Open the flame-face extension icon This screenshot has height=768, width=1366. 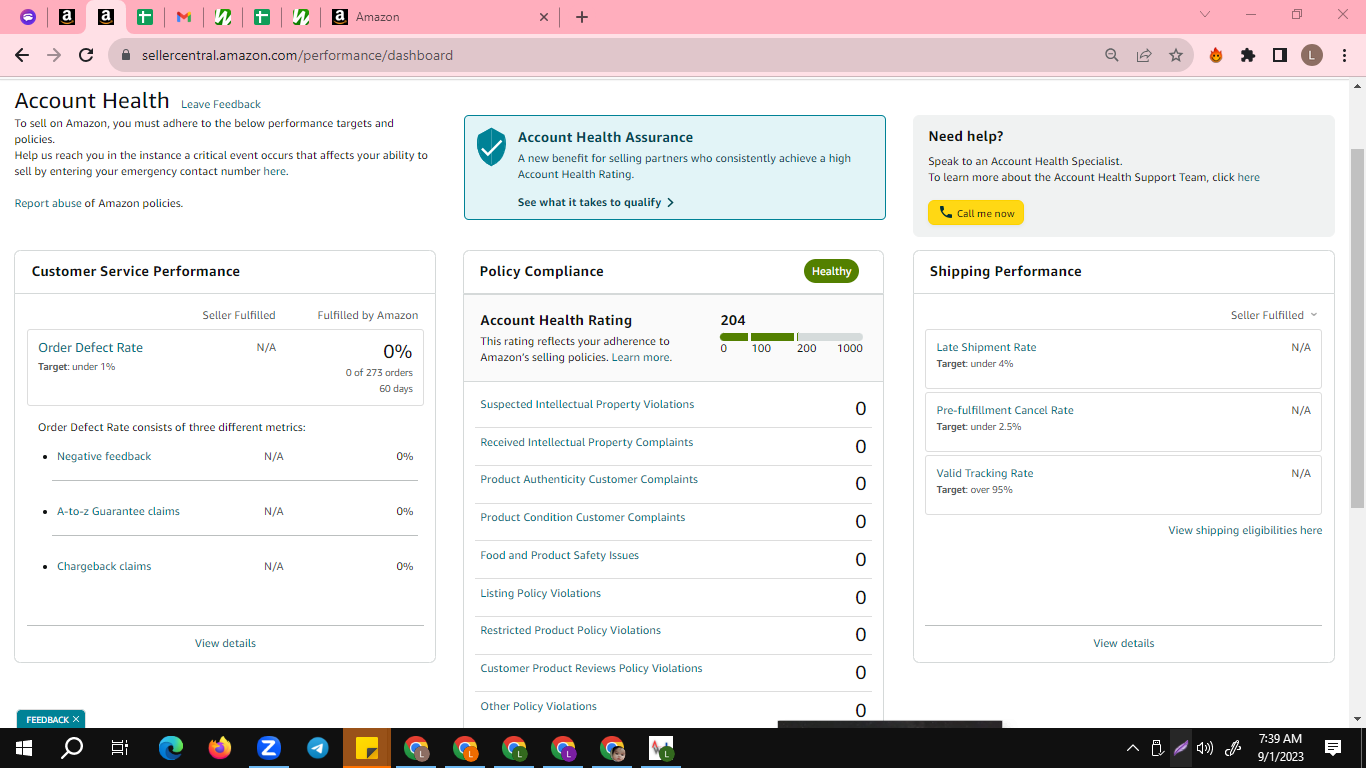click(x=1216, y=55)
